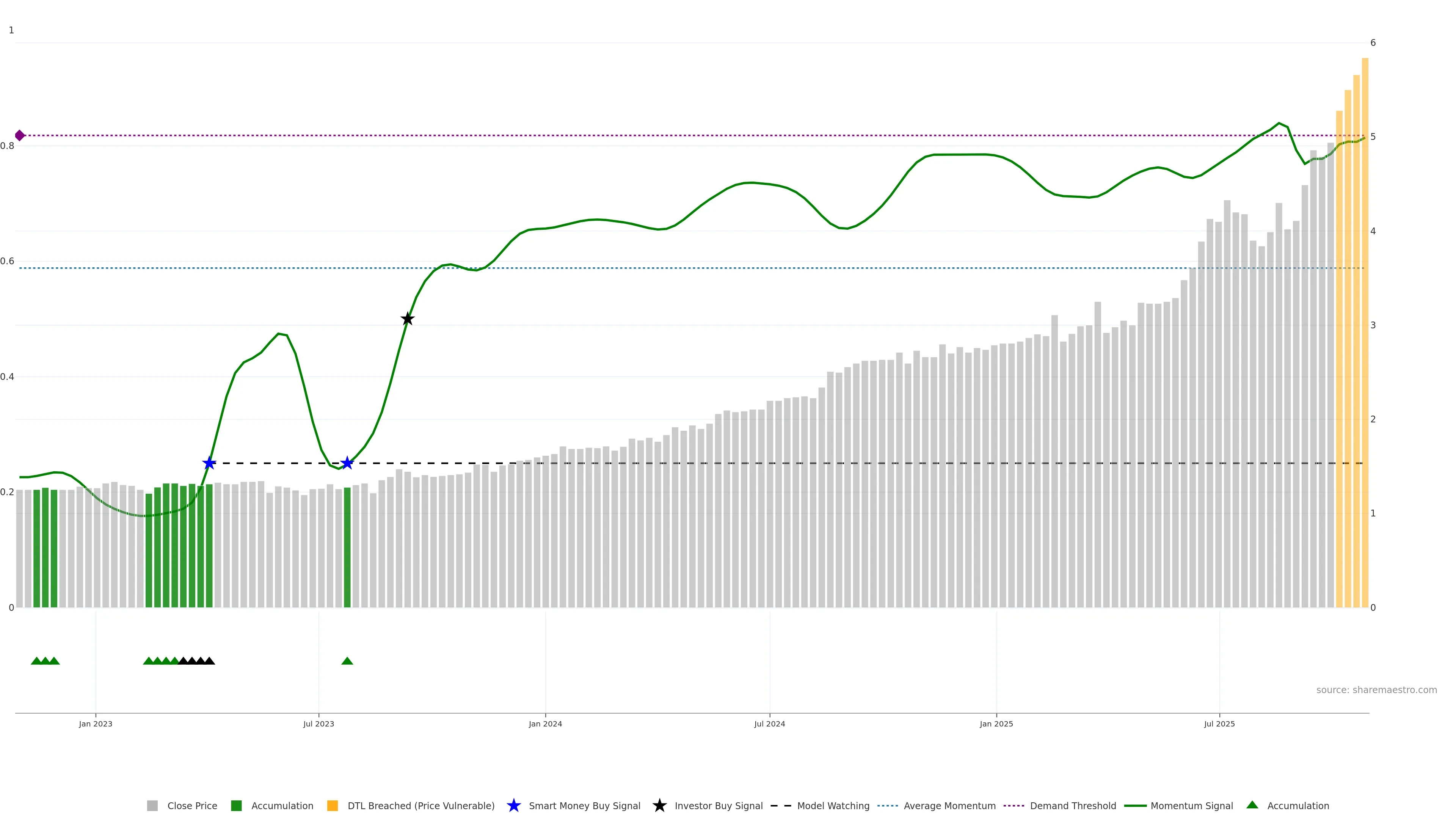The image size is (1456, 819).
Task: Click the black Investor Buy Signal star on chart
Action: tap(408, 319)
